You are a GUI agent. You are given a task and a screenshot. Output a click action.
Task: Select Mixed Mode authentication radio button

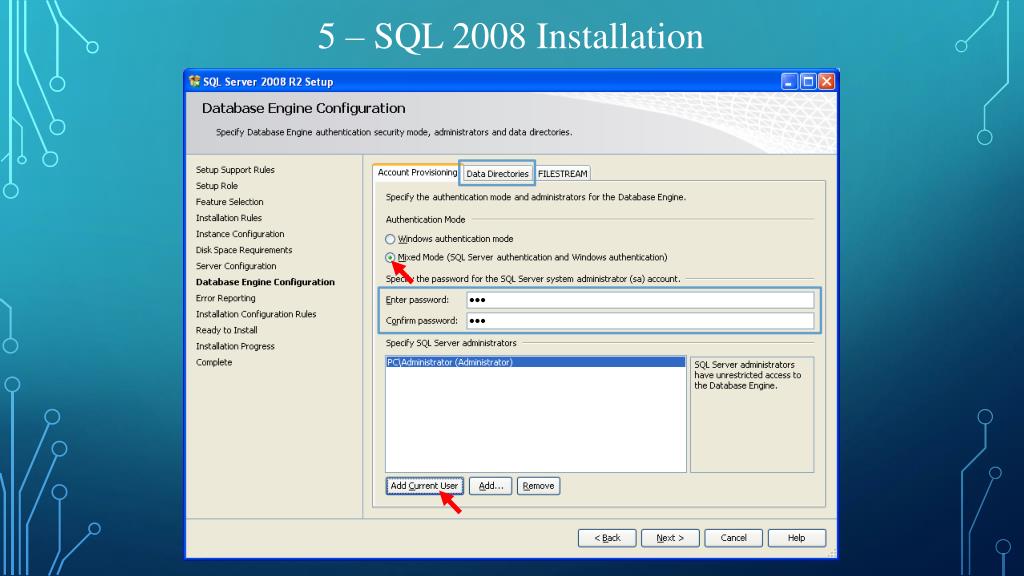pyautogui.click(x=390, y=257)
